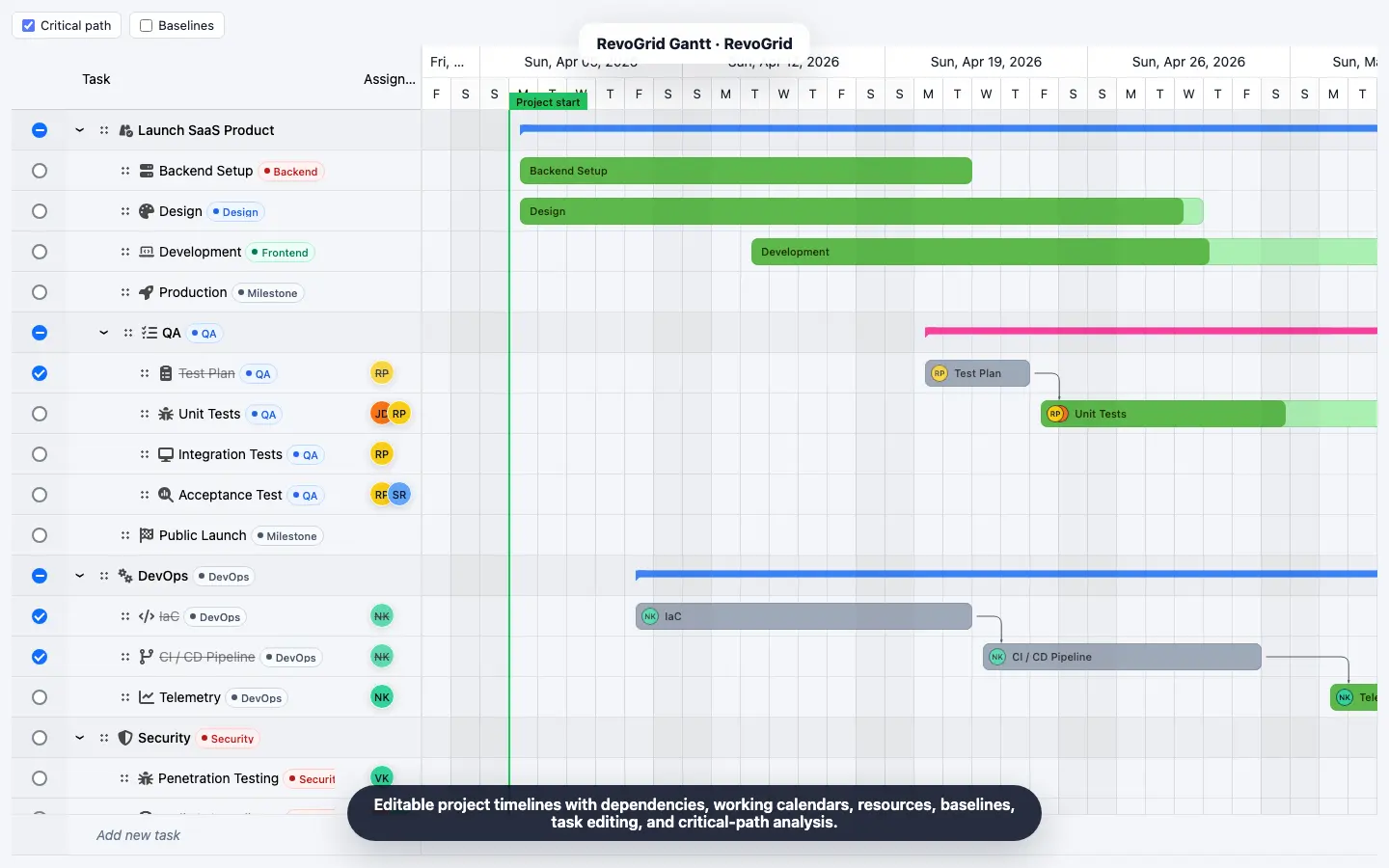Click the Integration Tests task name
The width and height of the screenshot is (1389, 868).
[x=231, y=454]
